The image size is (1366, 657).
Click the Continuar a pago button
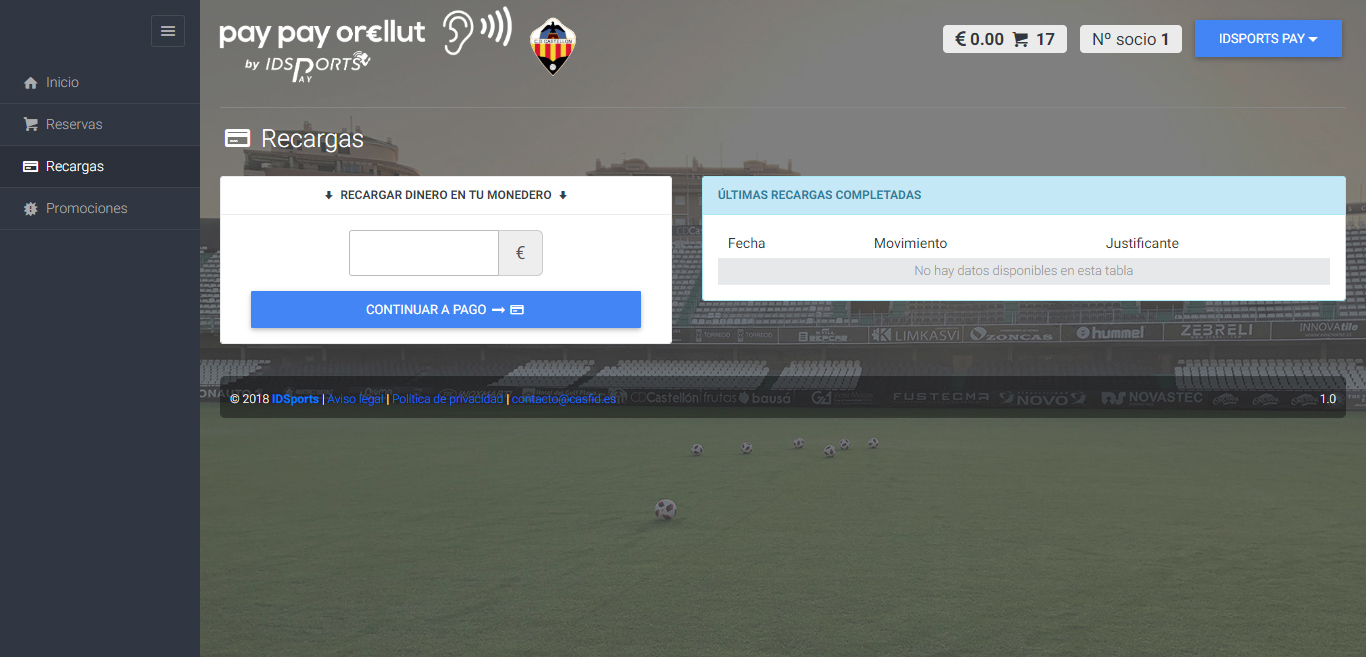(446, 310)
